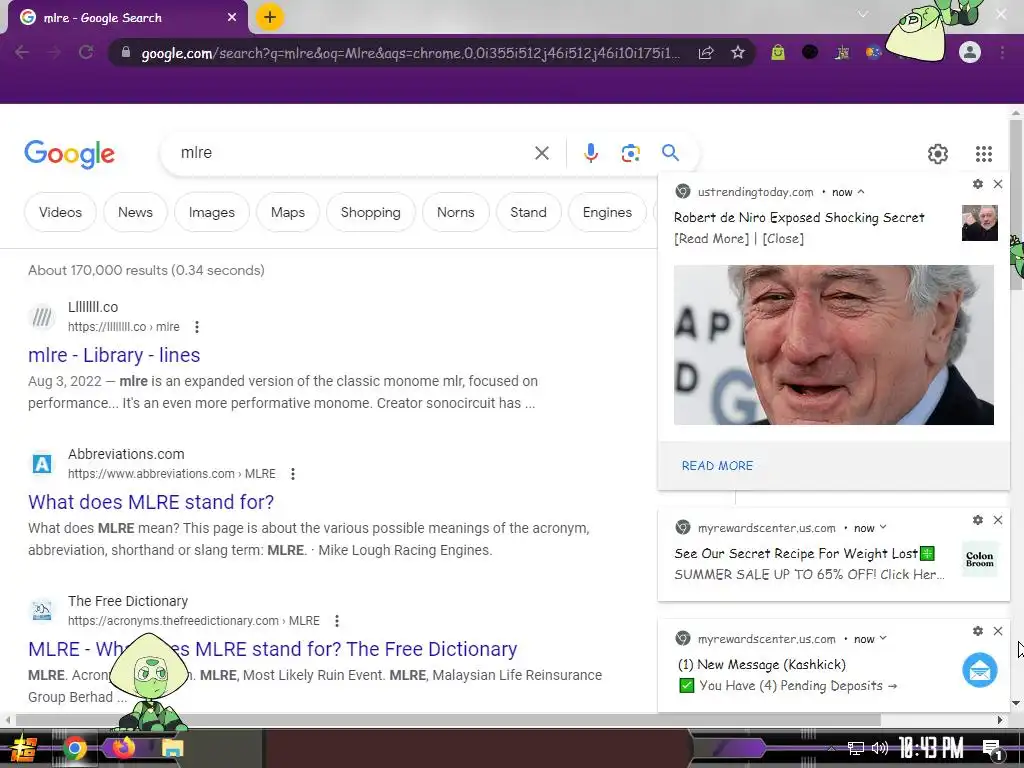Click the Abbreviations.com site icon
Screen dimensions: 1024x768
coord(42,464)
